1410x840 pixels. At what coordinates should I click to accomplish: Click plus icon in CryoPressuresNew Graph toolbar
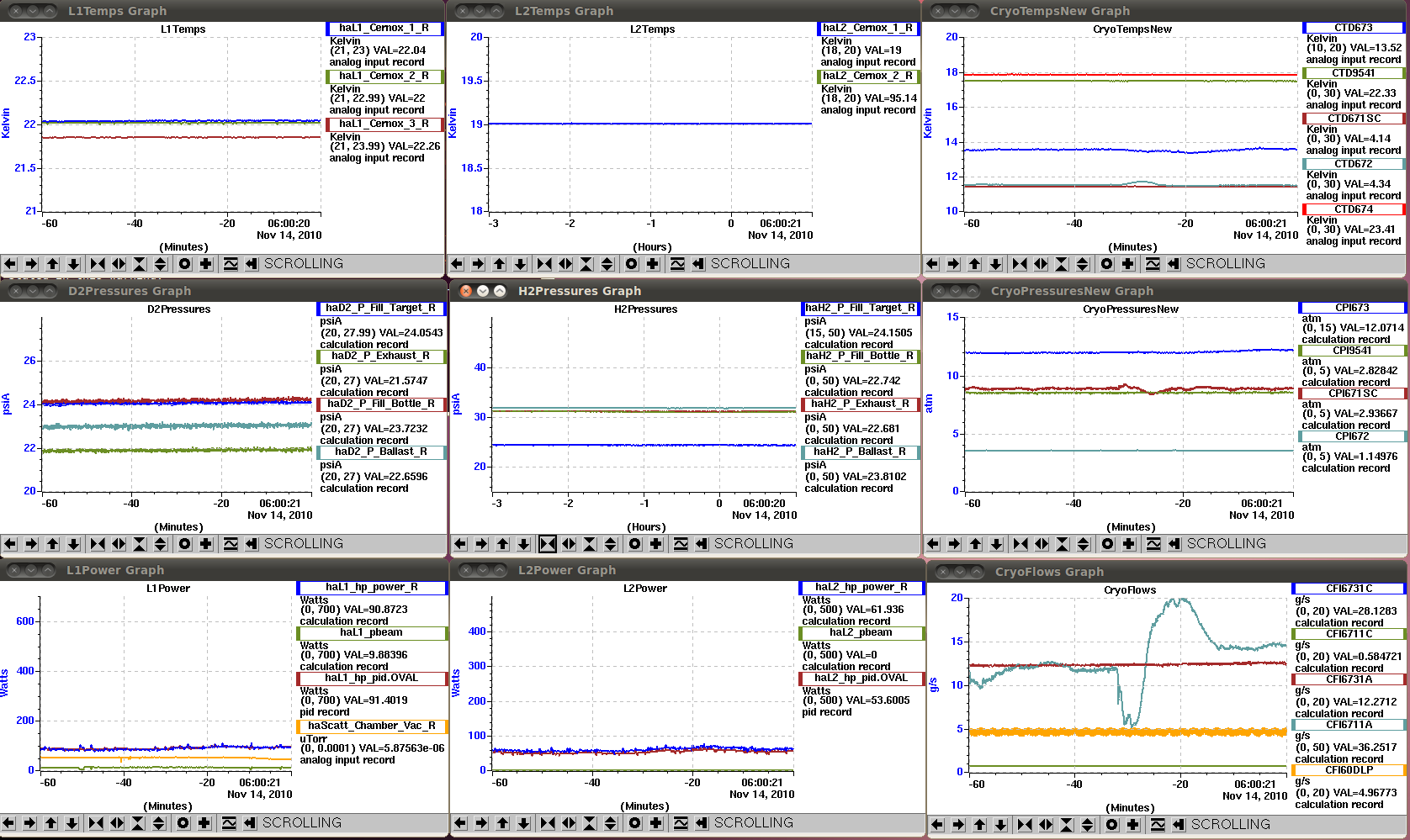click(x=1129, y=544)
